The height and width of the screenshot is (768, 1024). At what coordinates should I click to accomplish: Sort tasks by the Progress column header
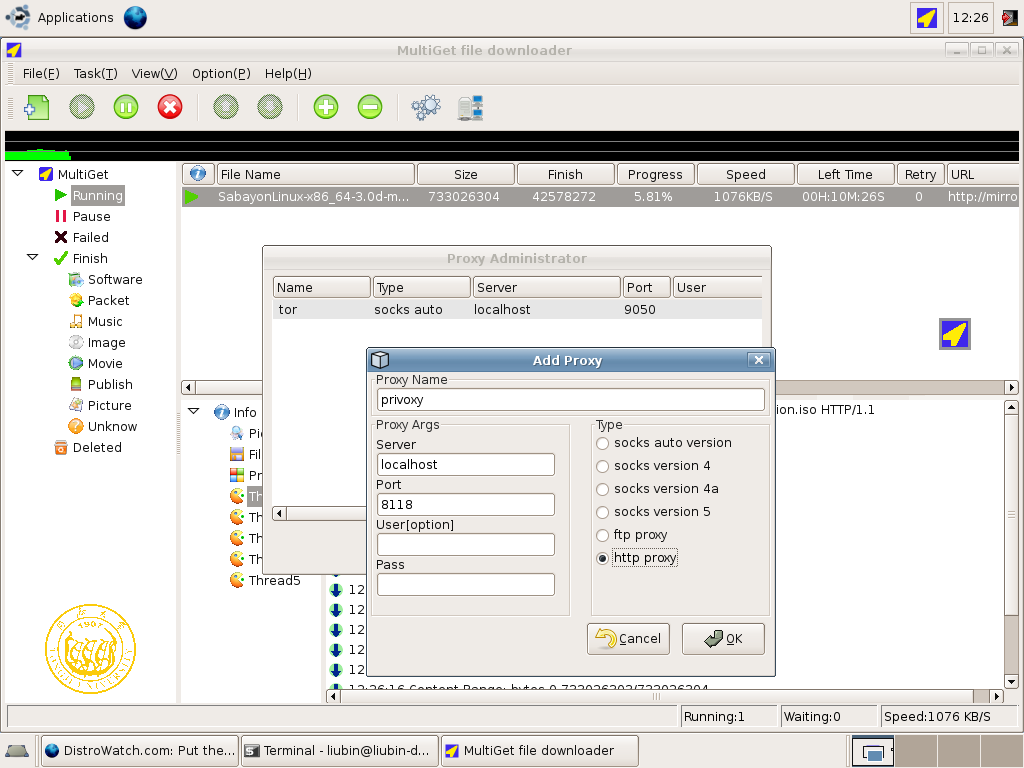coord(655,174)
